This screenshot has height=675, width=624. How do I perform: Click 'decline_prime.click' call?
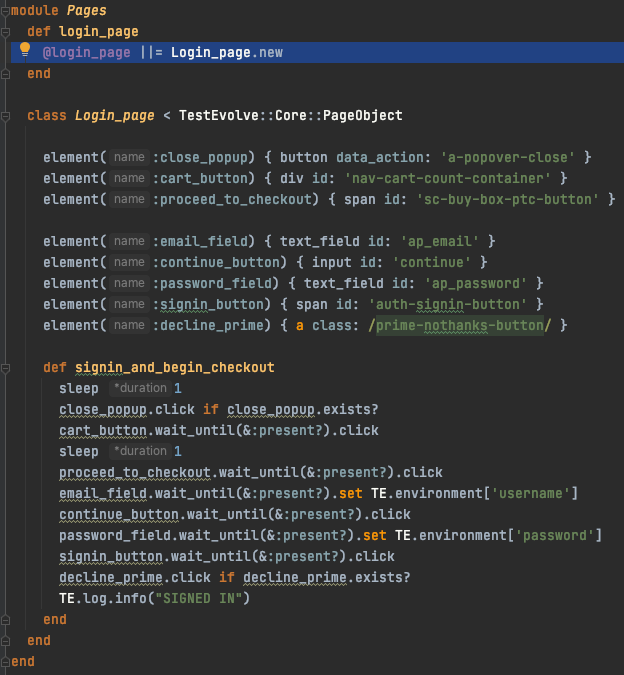pos(135,577)
